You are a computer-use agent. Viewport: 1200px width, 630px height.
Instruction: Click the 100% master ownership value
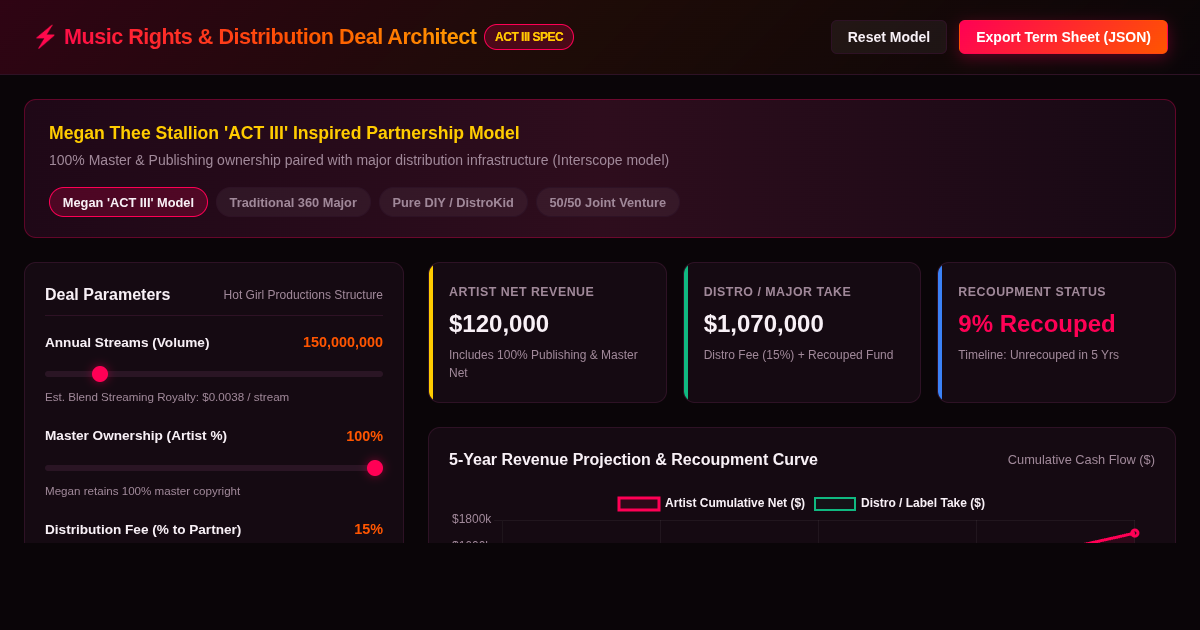tap(364, 436)
